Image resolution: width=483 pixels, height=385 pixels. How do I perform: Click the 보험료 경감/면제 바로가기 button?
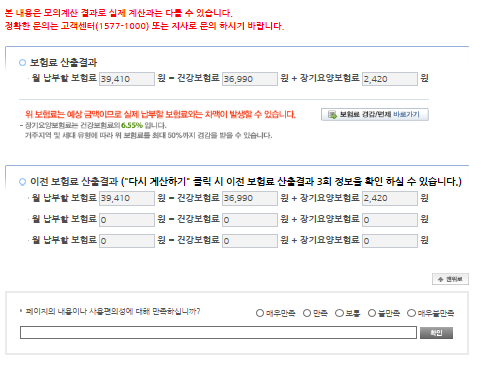375,114
